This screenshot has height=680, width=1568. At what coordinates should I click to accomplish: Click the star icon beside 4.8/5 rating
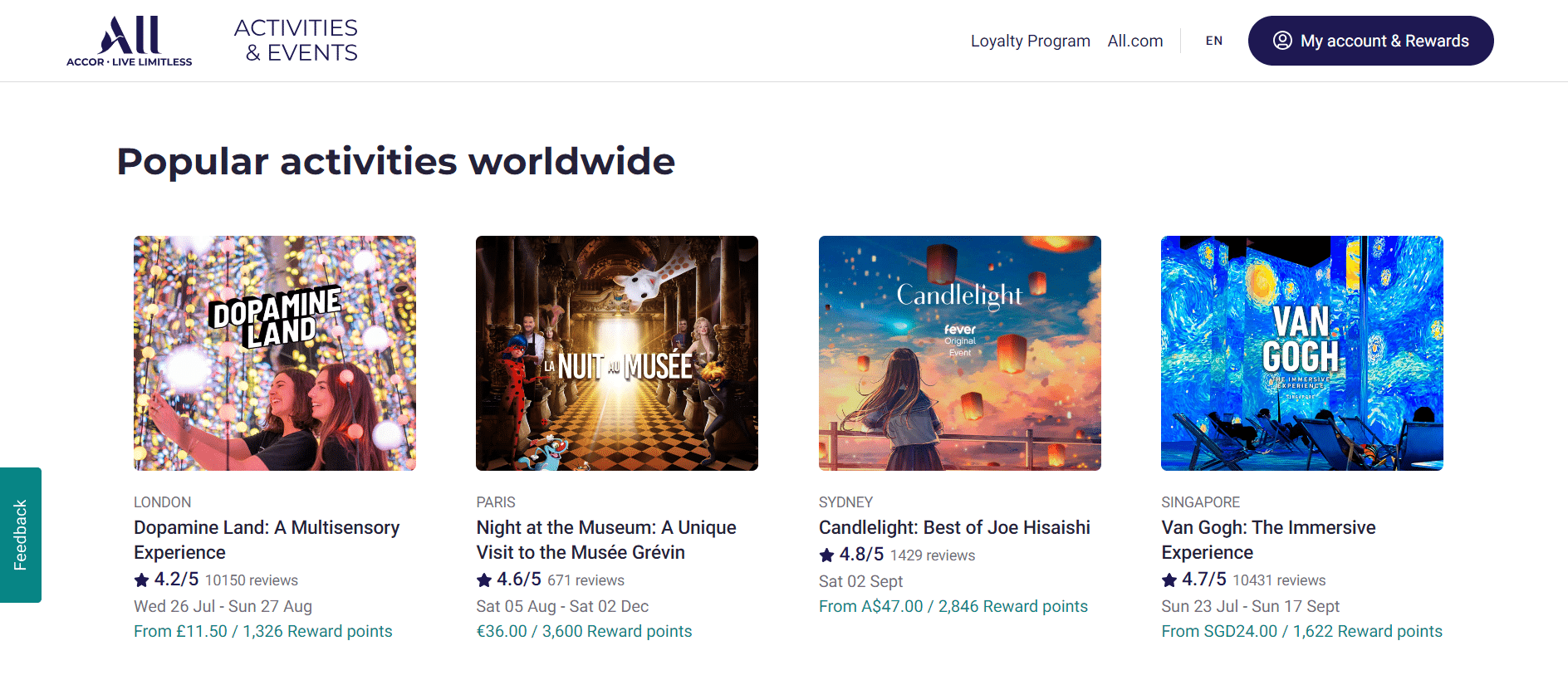[x=826, y=555]
